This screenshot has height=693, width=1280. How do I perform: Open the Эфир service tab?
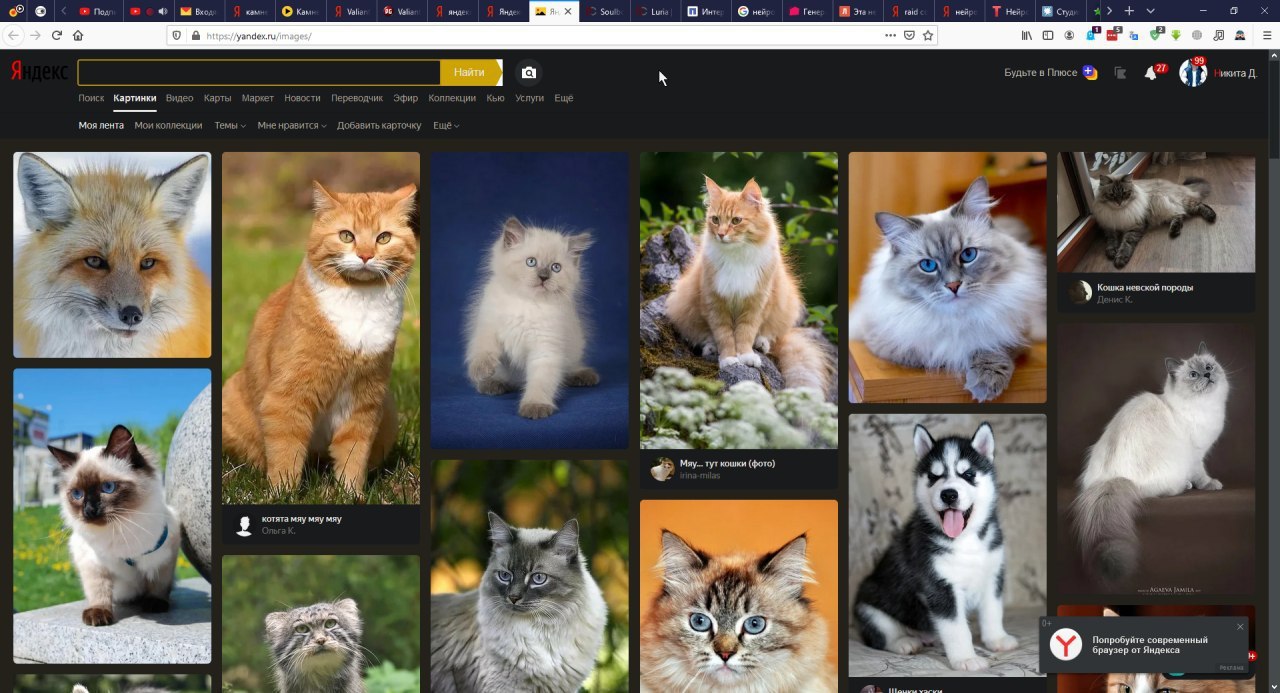point(405,98)
